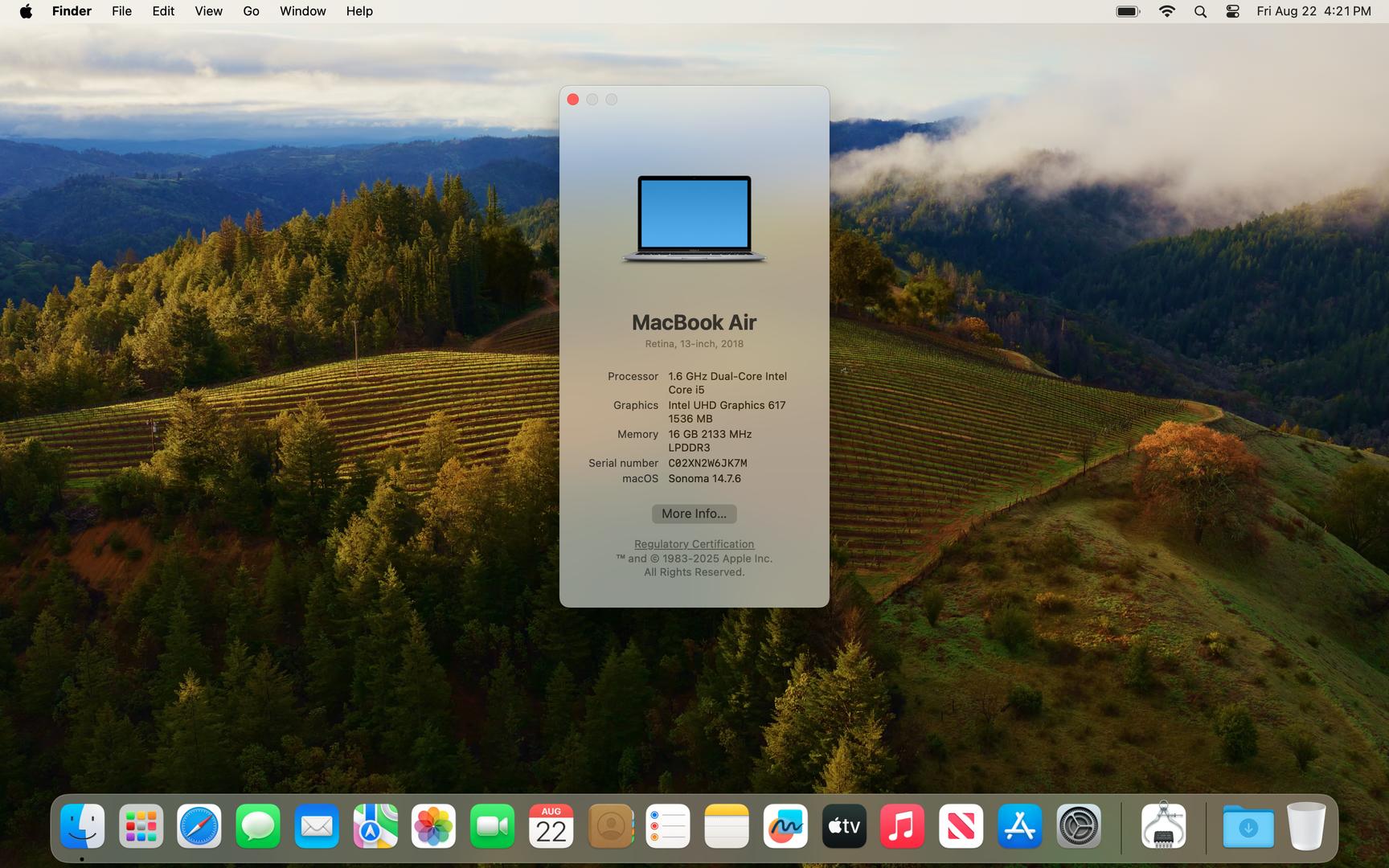
Task: Launch Music from the Dock
Action: coord(902,825)
